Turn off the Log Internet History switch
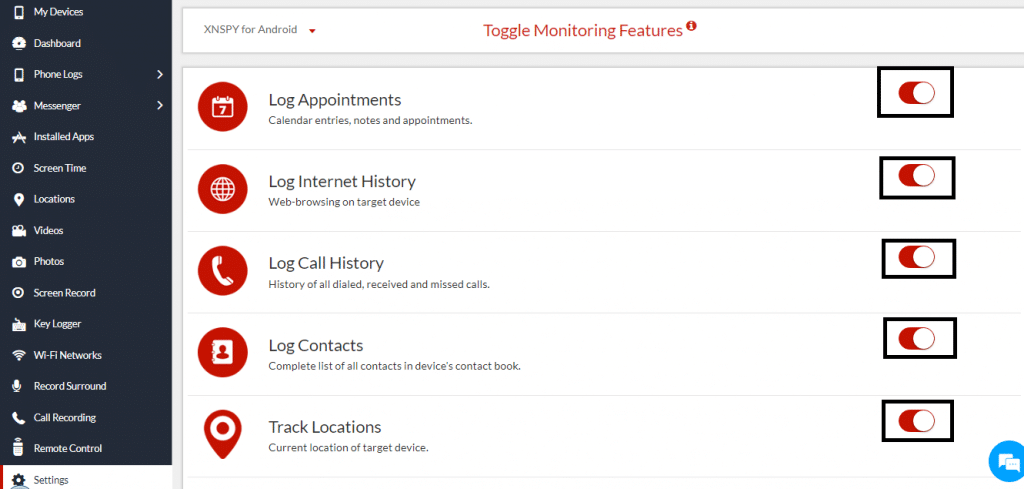This screenshot has width=1024, height=489. click(x=916, y=175)
